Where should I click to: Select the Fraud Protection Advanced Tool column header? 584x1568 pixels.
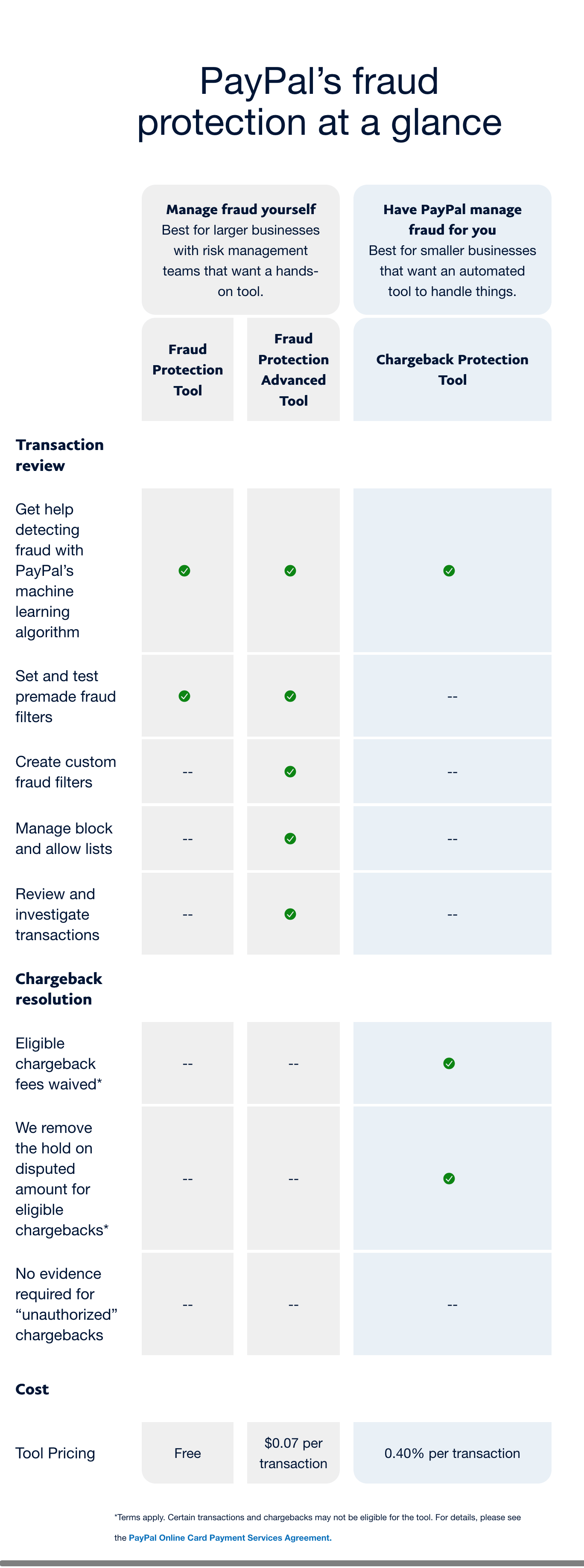[x=294, y=369]
